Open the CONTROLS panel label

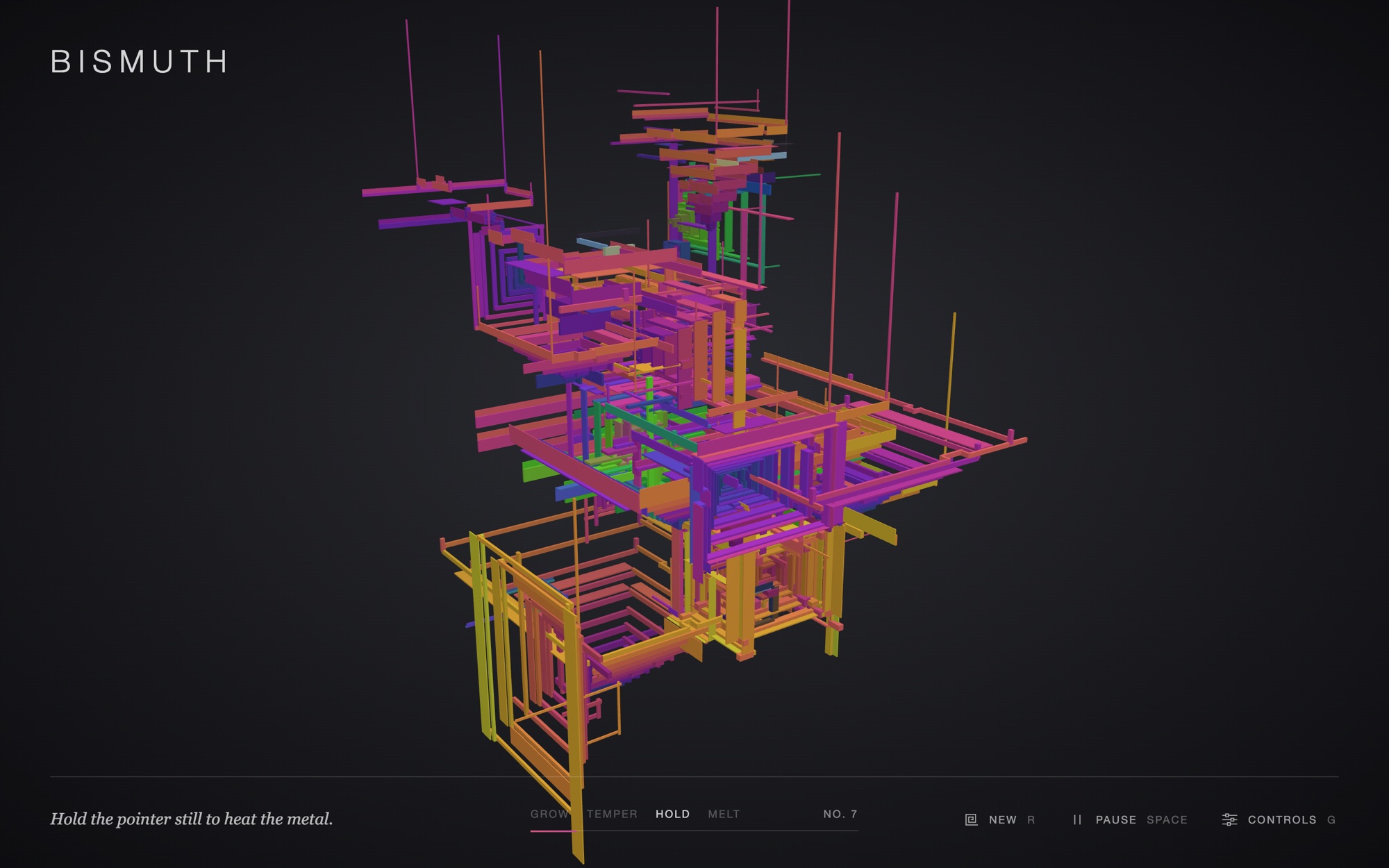1282,819
